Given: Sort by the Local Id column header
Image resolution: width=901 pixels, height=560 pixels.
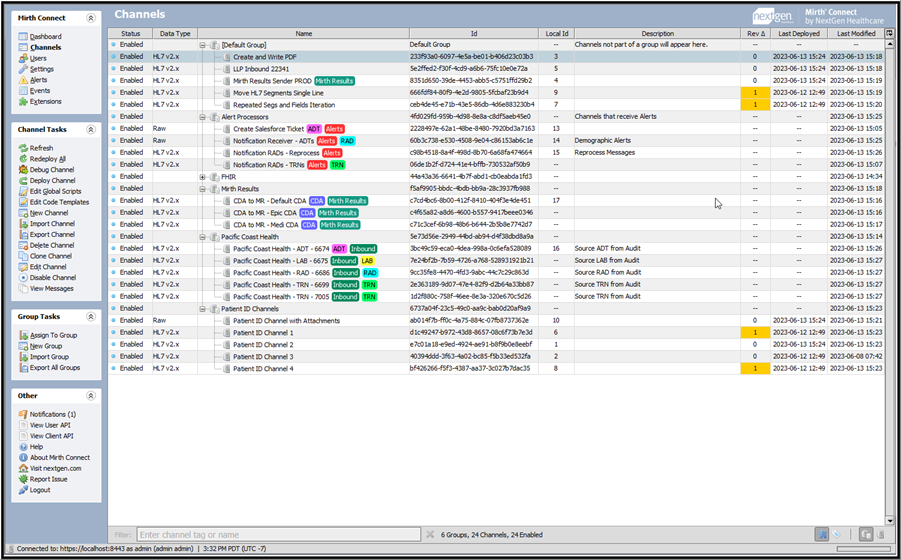Looking at the screenshot, I should 556,34.
